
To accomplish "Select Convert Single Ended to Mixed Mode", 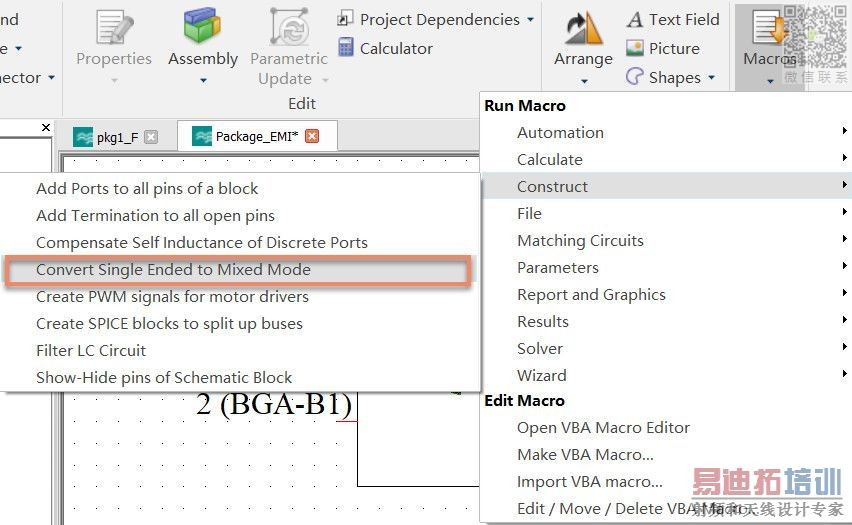I will pyautogui.click(x=173, y=269).
